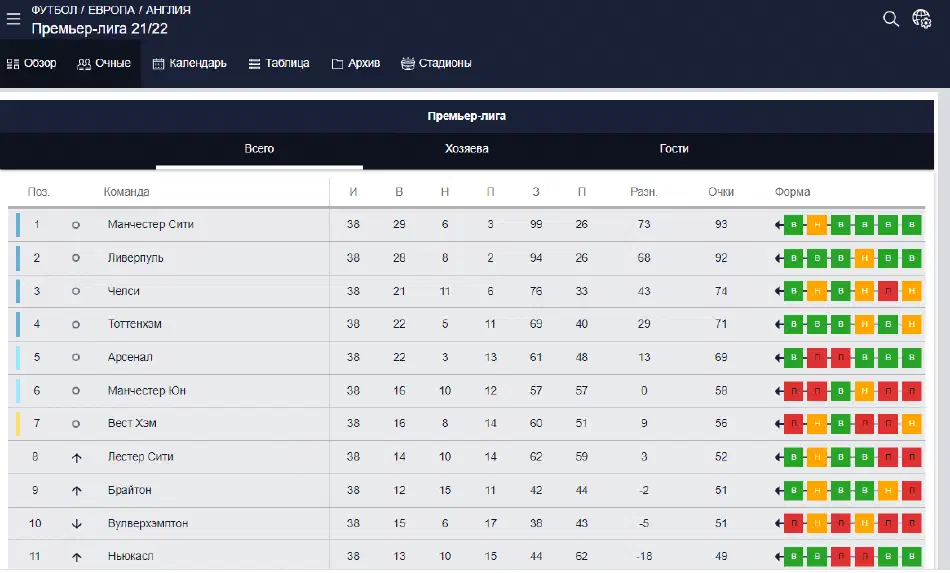Click the up-arrow position icon for Ньюкасл
The image size is (950, 573).
pos(76,557)
